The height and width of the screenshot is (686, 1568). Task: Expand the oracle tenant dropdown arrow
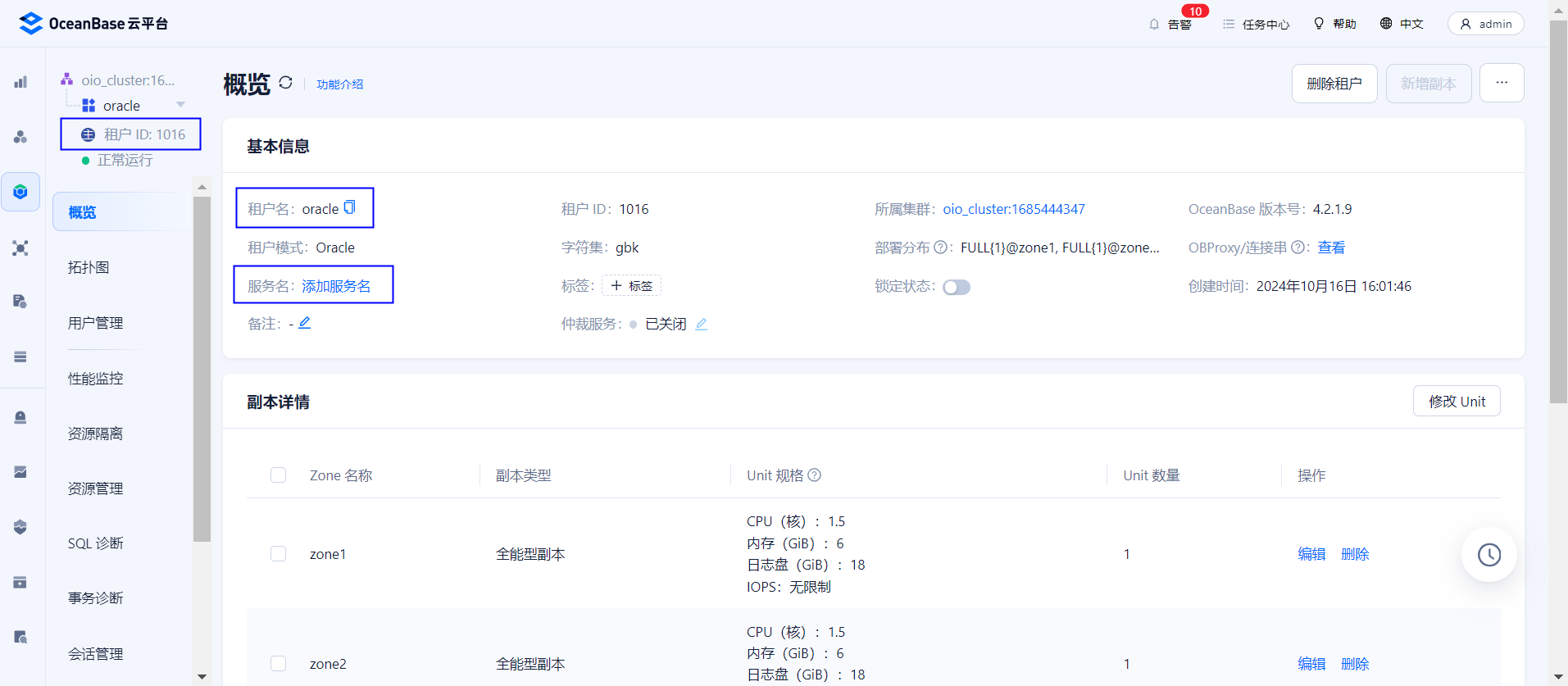click(180, 105)
